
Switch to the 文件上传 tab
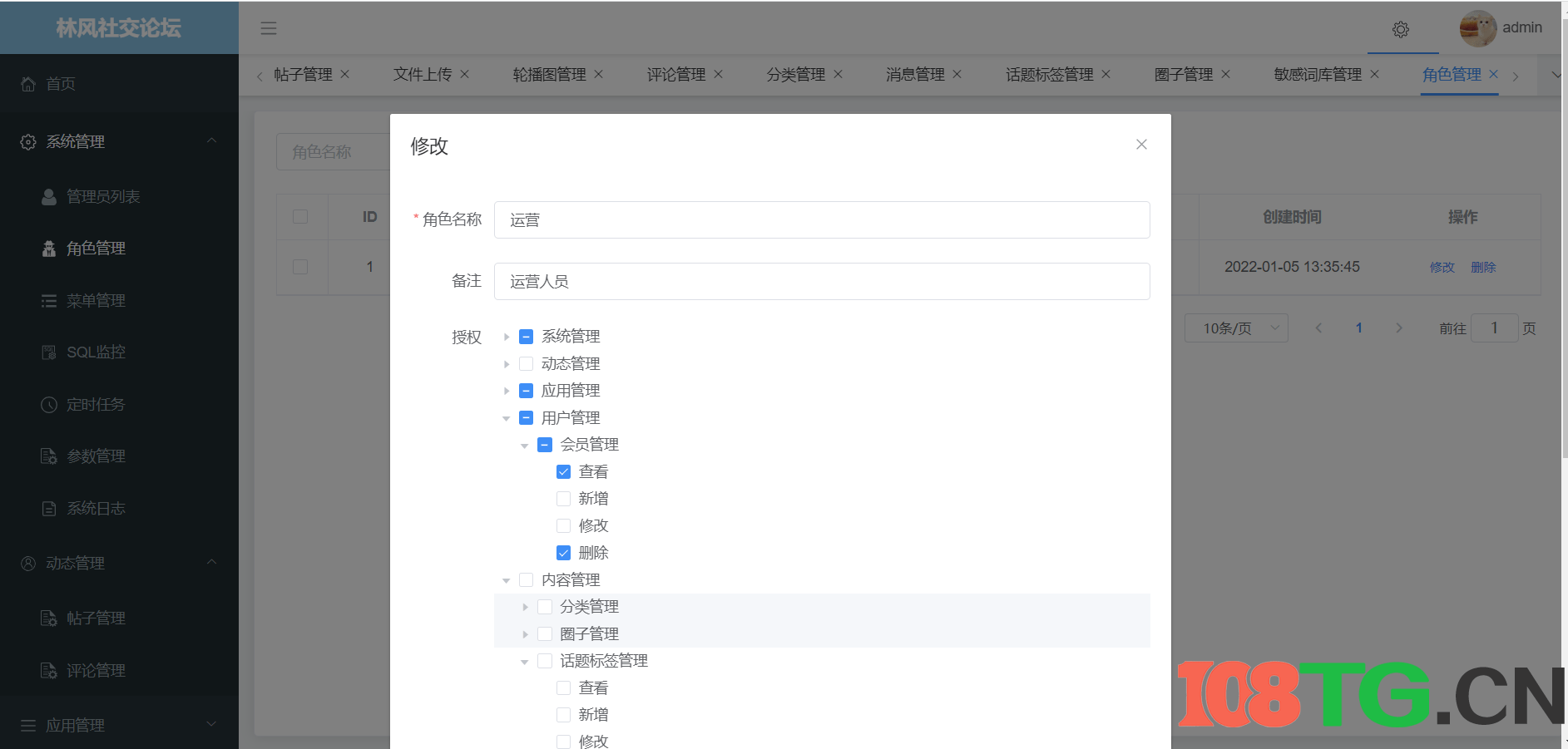423,74
